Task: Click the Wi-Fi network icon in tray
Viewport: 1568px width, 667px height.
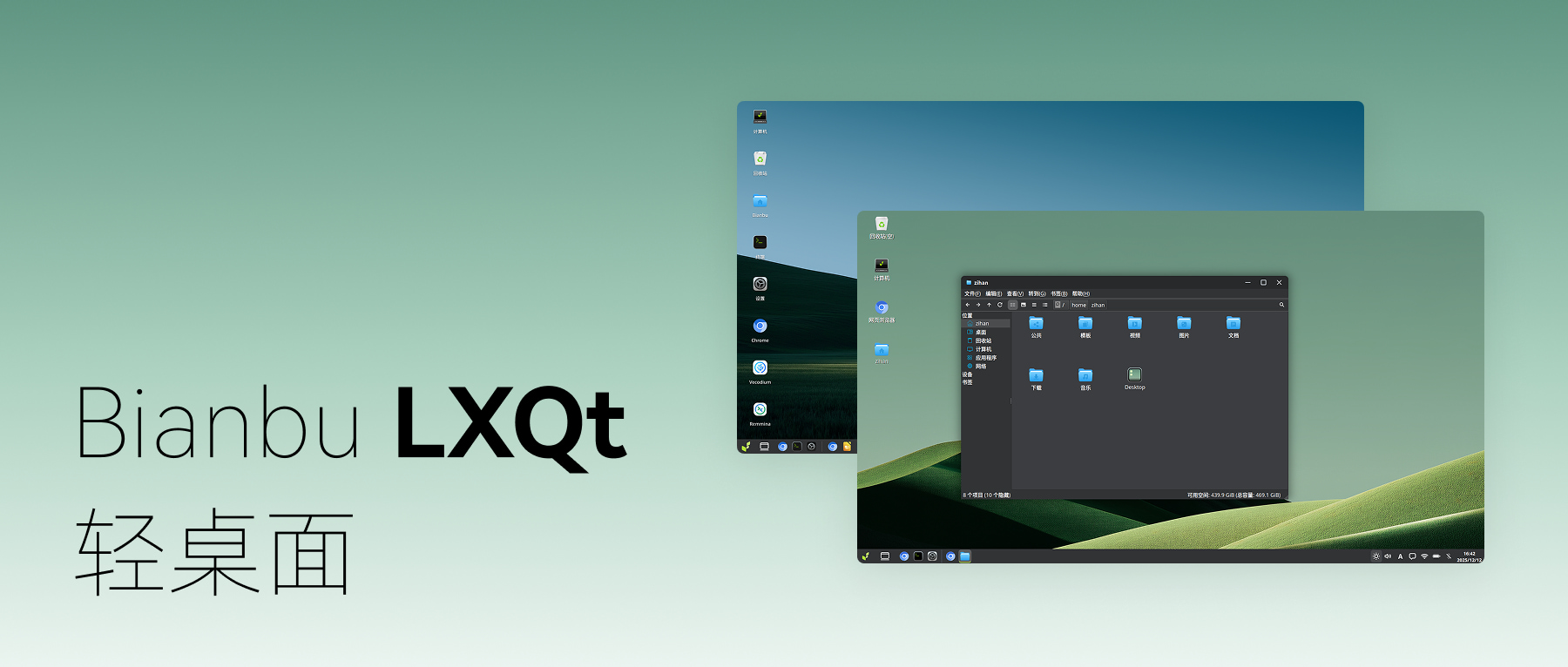Action: pos(1424,556)
